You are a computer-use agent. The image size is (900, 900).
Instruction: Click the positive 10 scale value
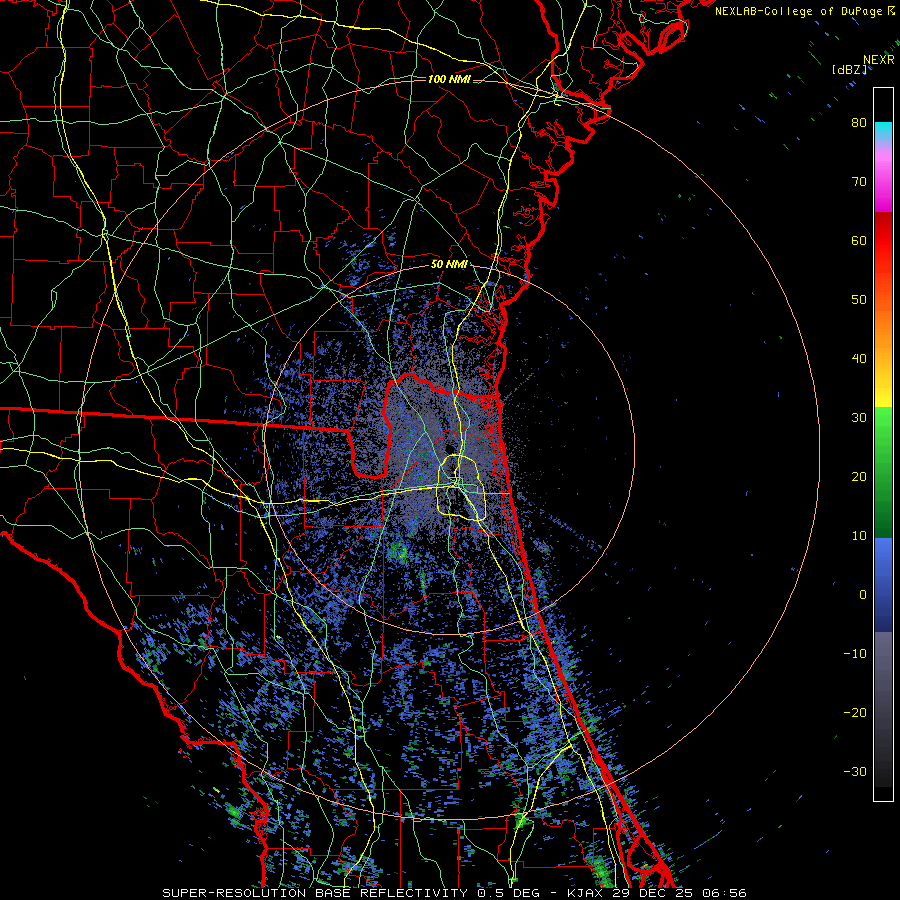click(x=859, y=536)
